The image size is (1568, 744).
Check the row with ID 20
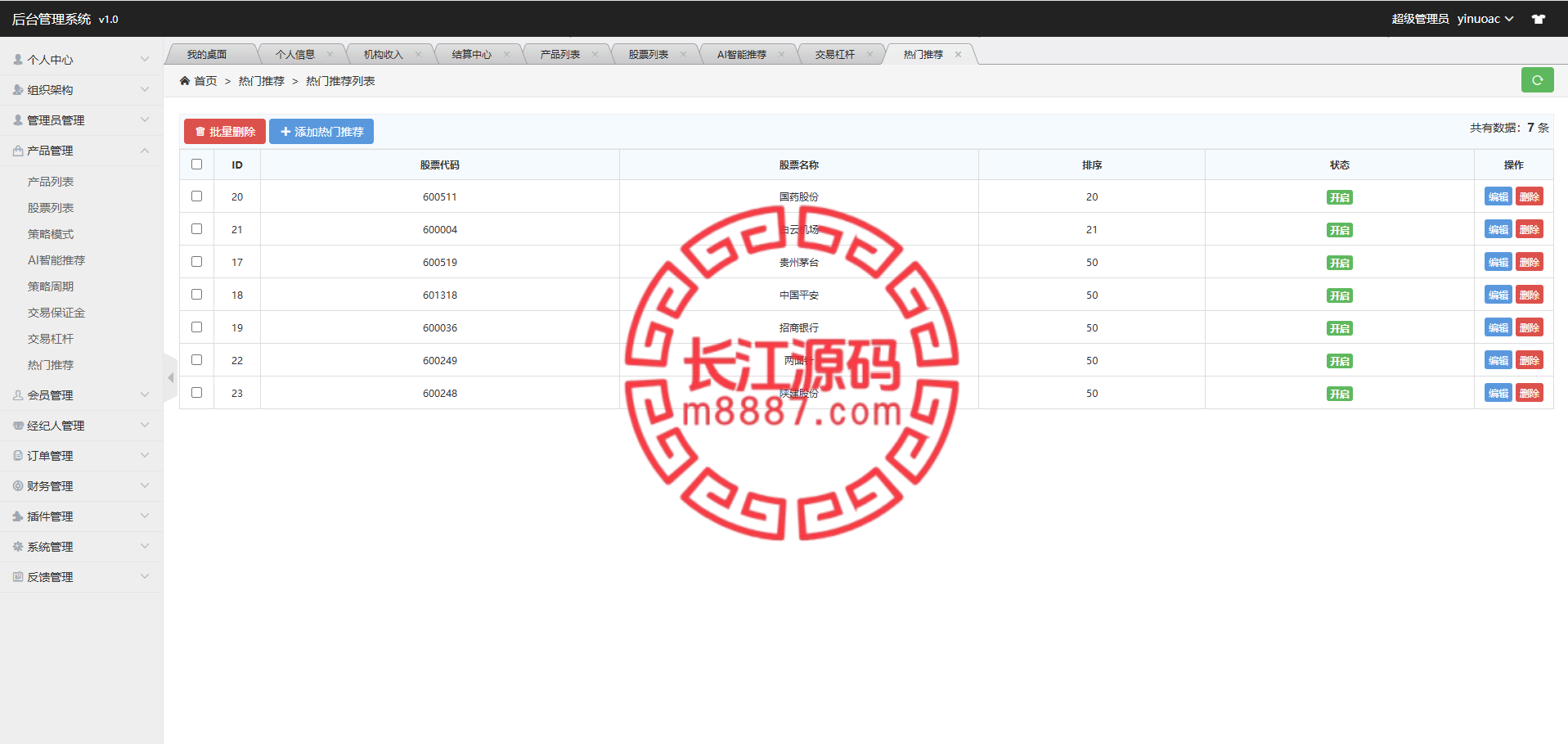196,196
